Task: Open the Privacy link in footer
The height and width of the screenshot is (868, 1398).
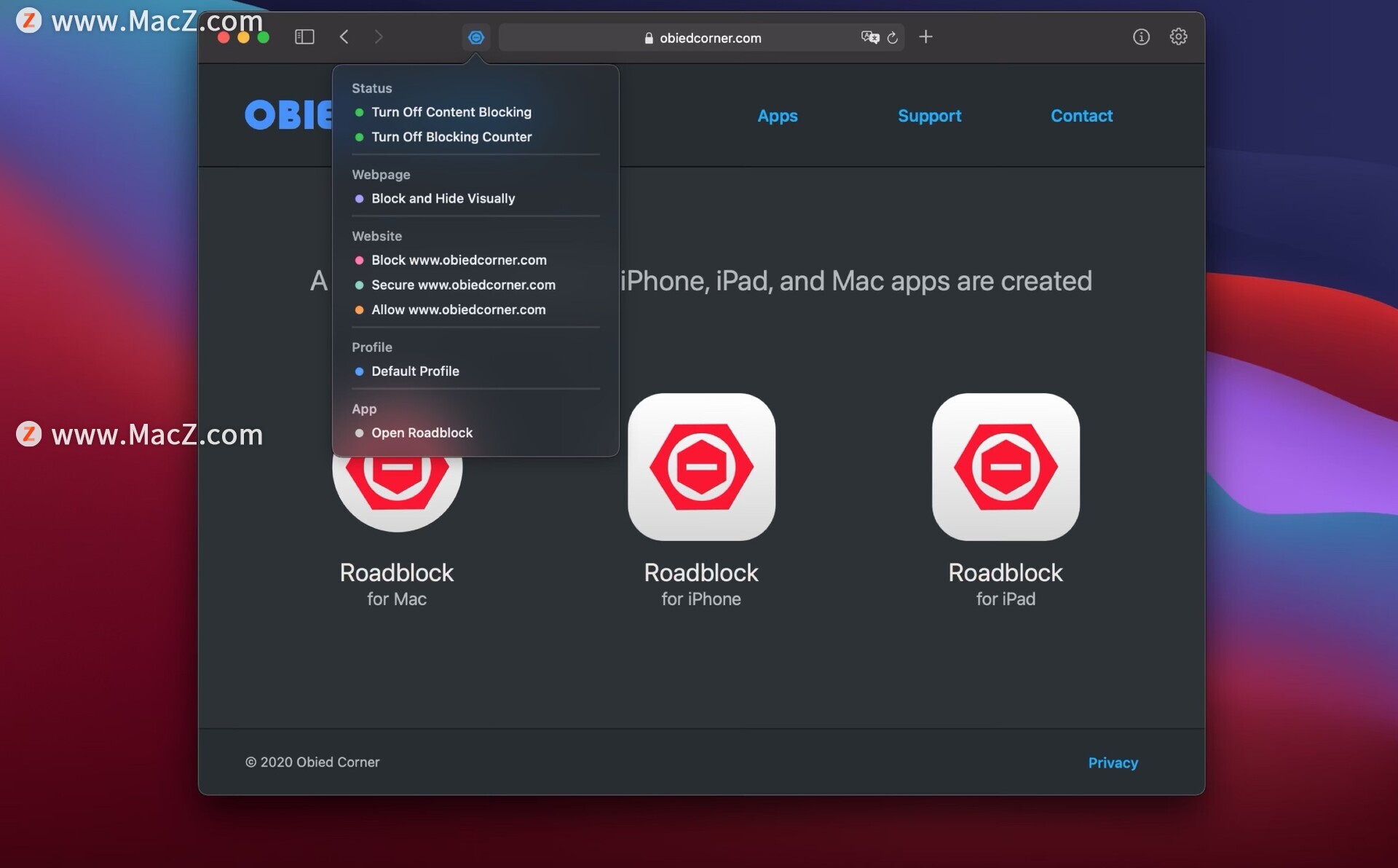Action: [x=1113, y=762]
